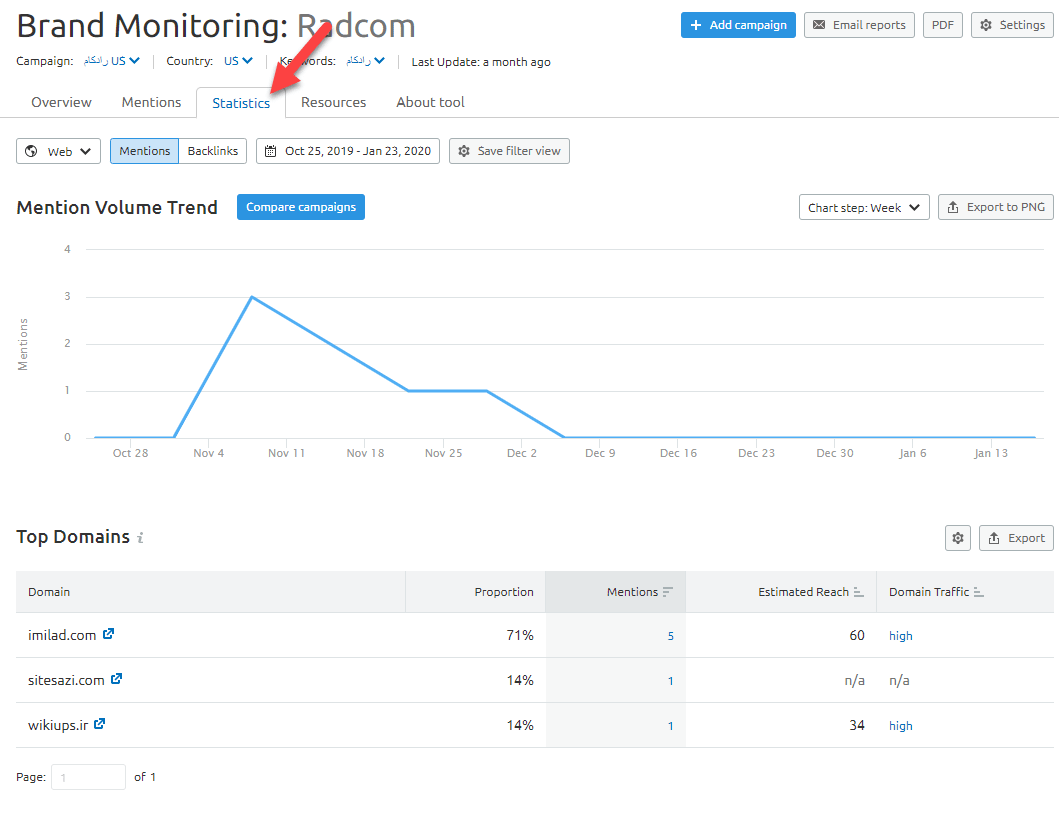Toggle the Backlinks filter button
1059x816 pixels.
coord(213,151)
